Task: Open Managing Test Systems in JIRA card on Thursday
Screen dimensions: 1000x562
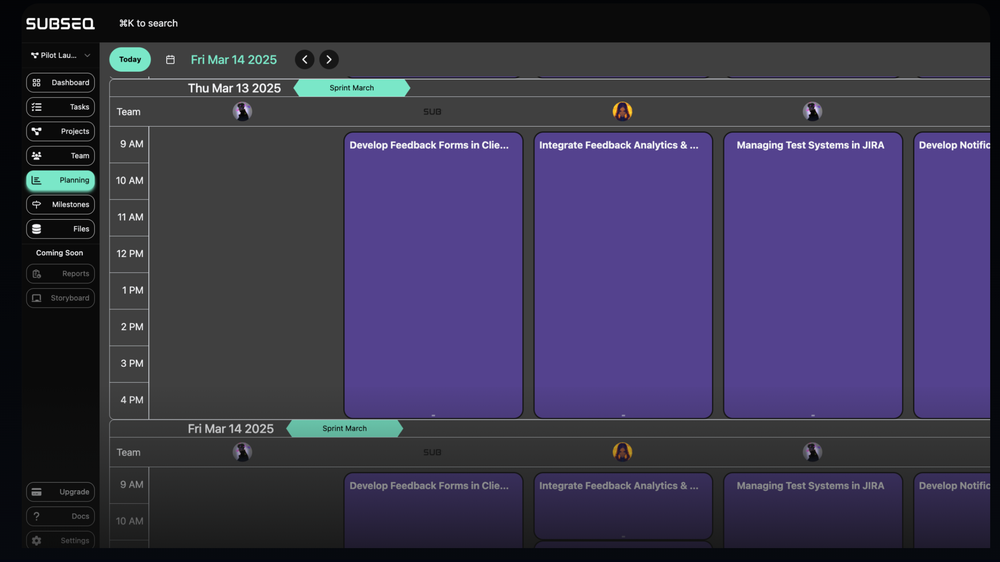Action: click(x=812, y=274)
